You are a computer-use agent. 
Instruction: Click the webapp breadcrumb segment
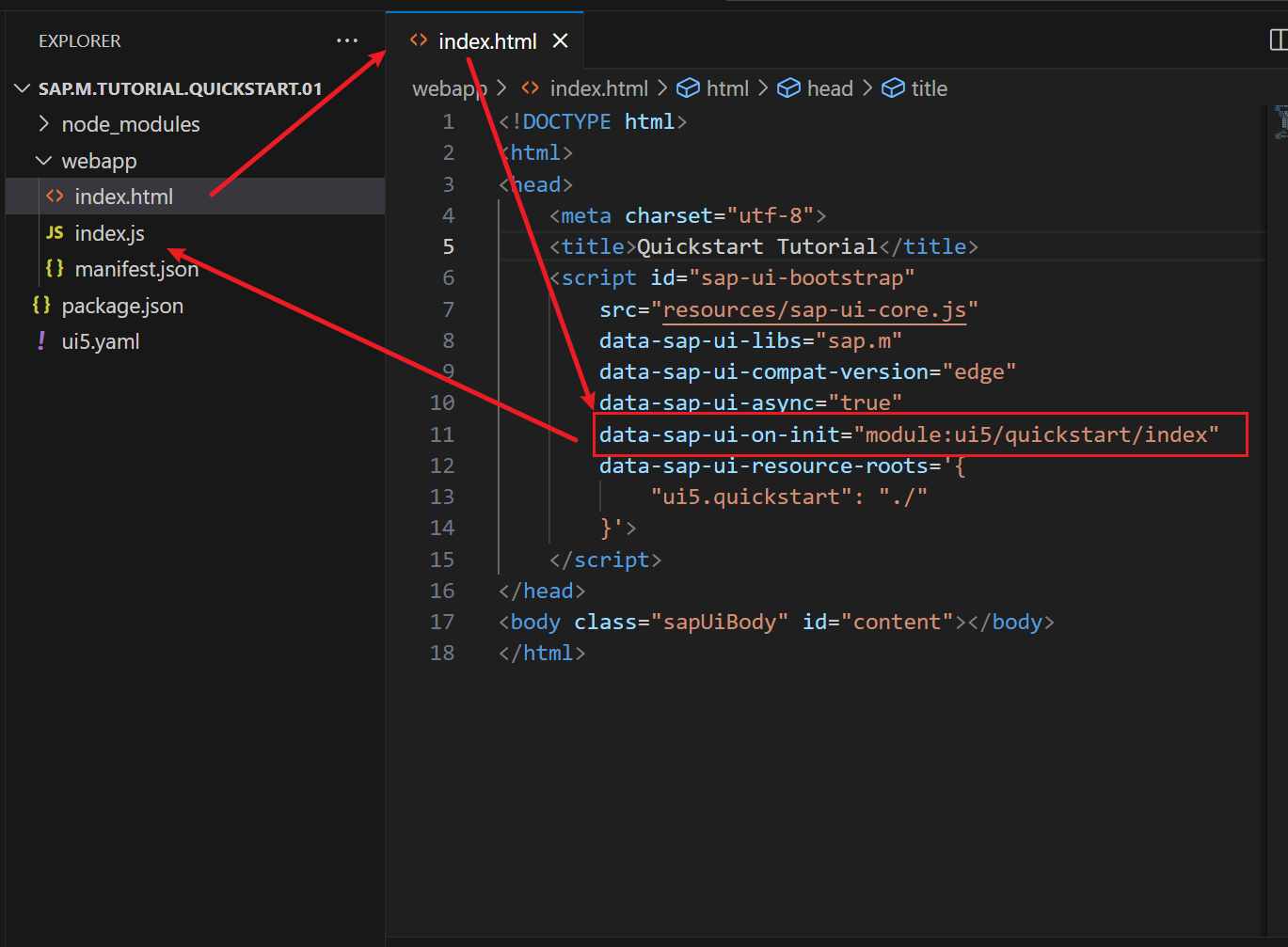click(449, 88)
